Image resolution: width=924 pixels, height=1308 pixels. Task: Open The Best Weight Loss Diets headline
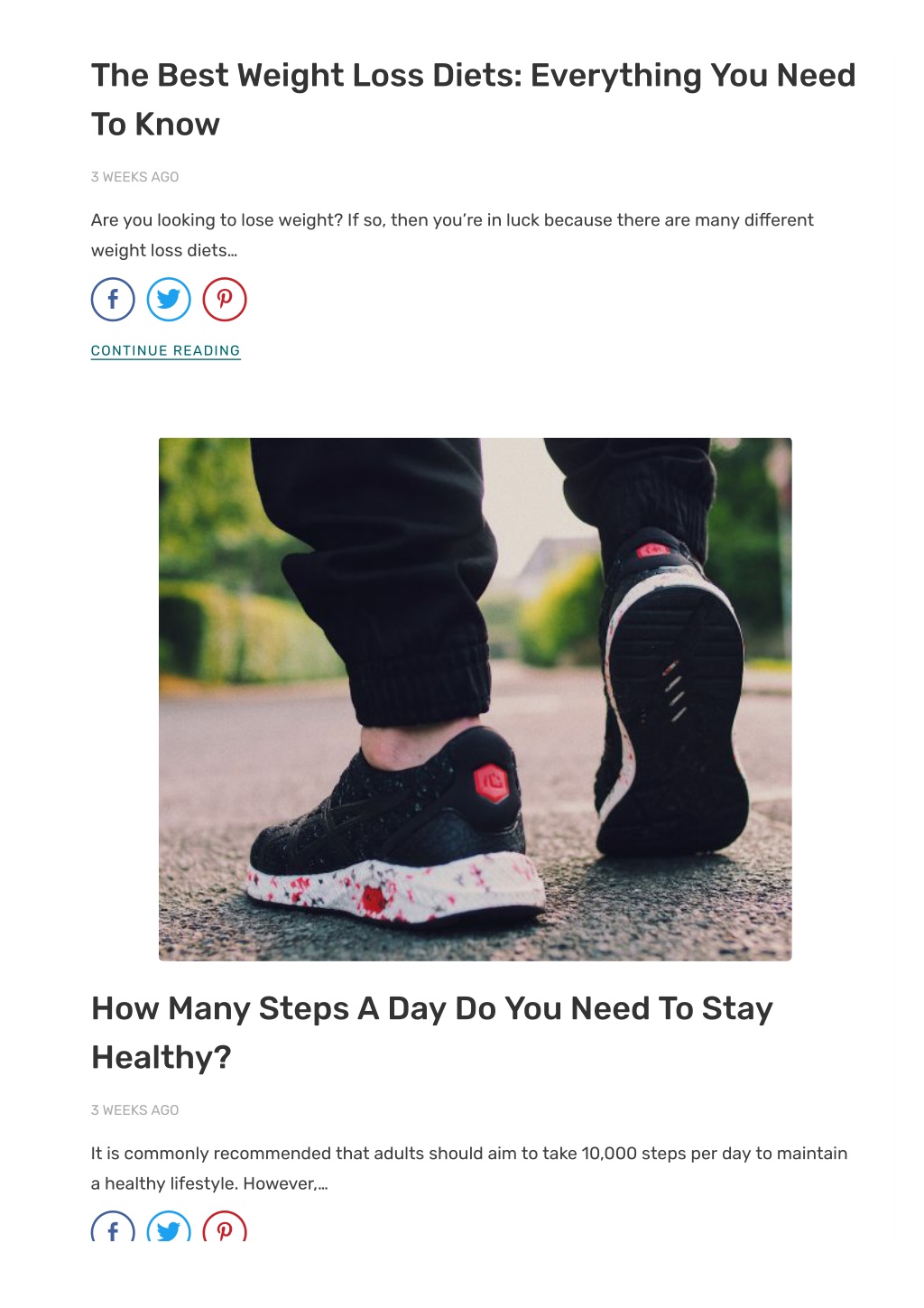click(473, 99)
